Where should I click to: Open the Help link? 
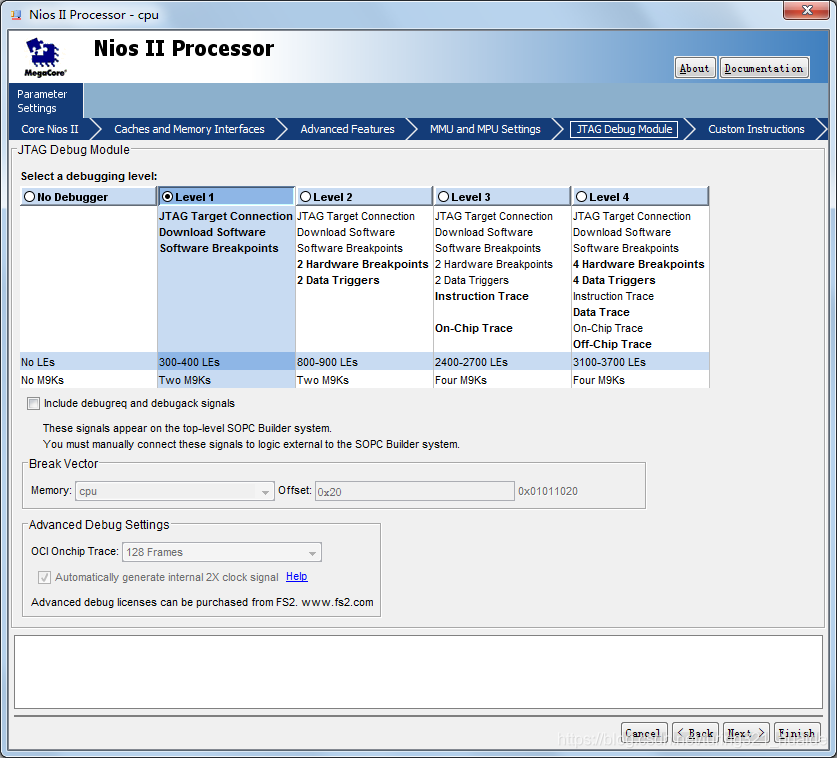[297, 577]
